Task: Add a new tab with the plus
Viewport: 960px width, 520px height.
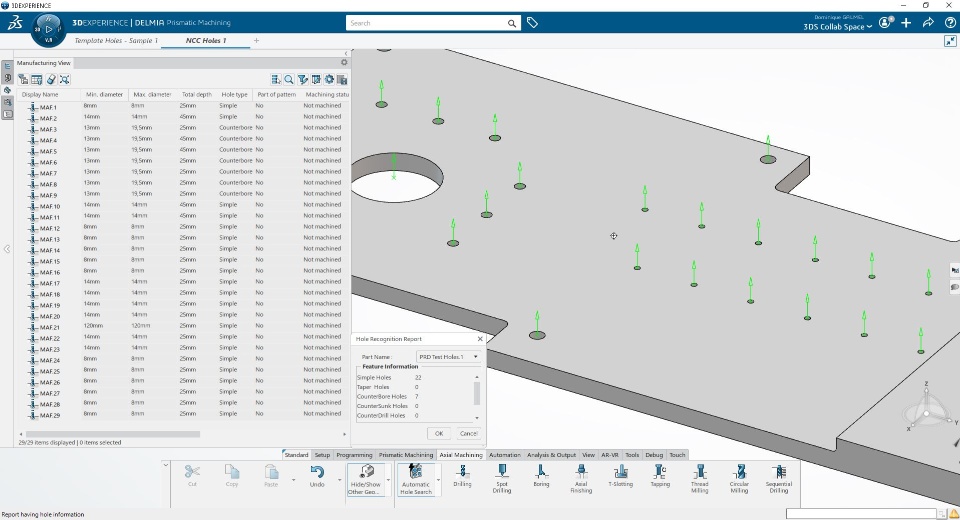Action: (x=257, y=40)
